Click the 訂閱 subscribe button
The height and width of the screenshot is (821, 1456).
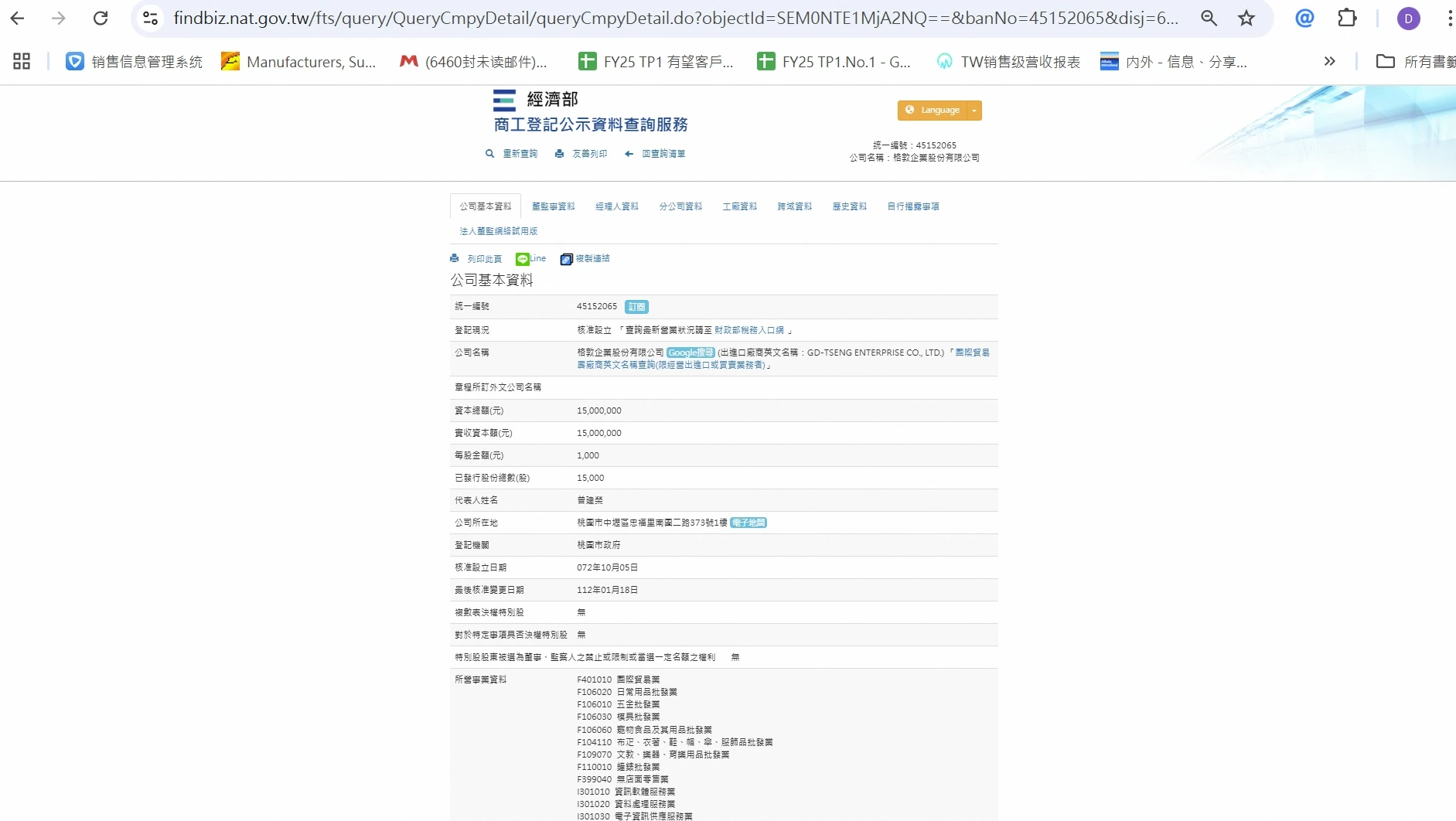[636, 307]
